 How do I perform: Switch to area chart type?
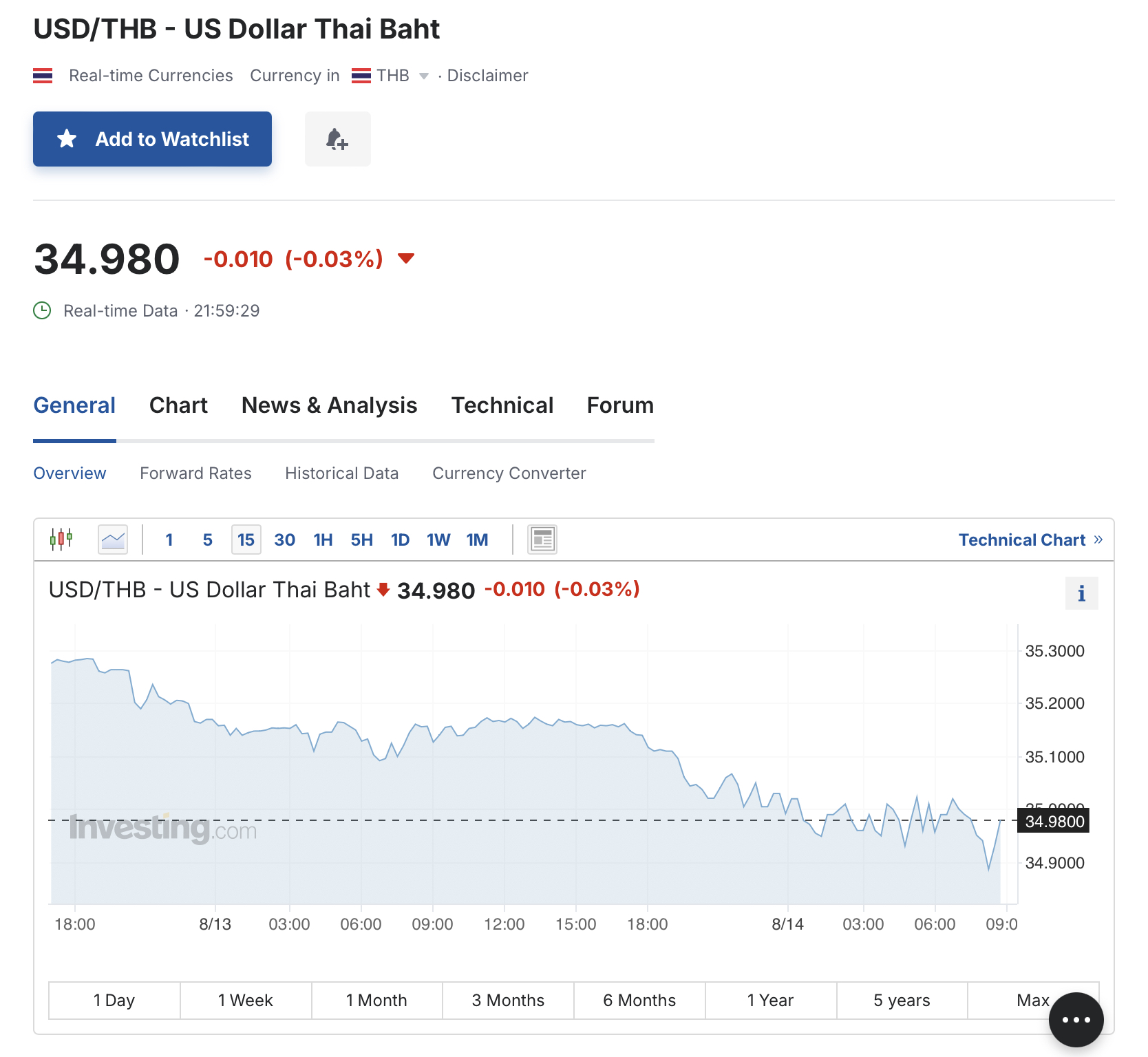113,540
